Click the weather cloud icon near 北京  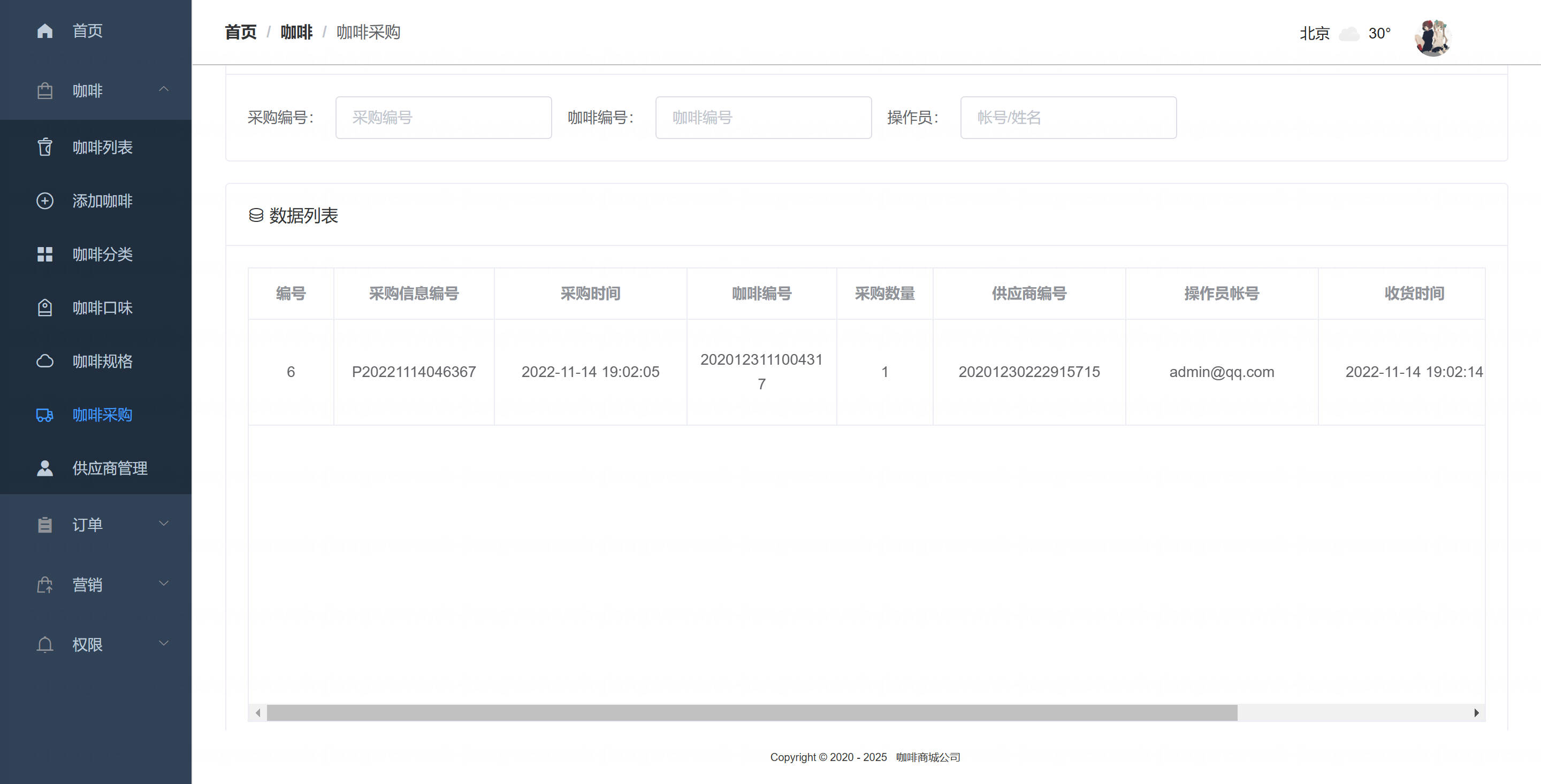point(1349,34)
